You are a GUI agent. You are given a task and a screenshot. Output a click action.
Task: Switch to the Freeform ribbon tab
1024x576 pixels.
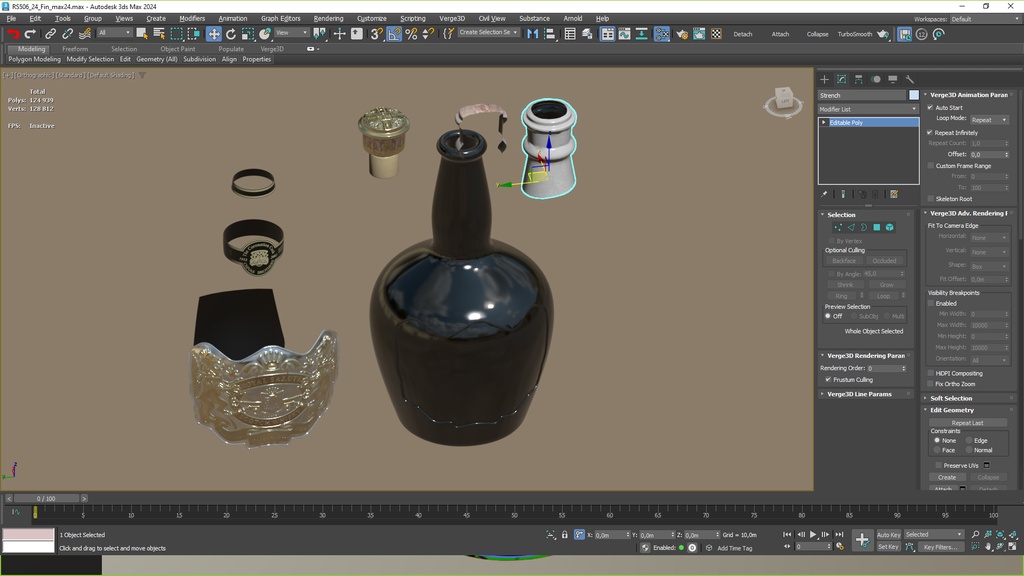75,49
